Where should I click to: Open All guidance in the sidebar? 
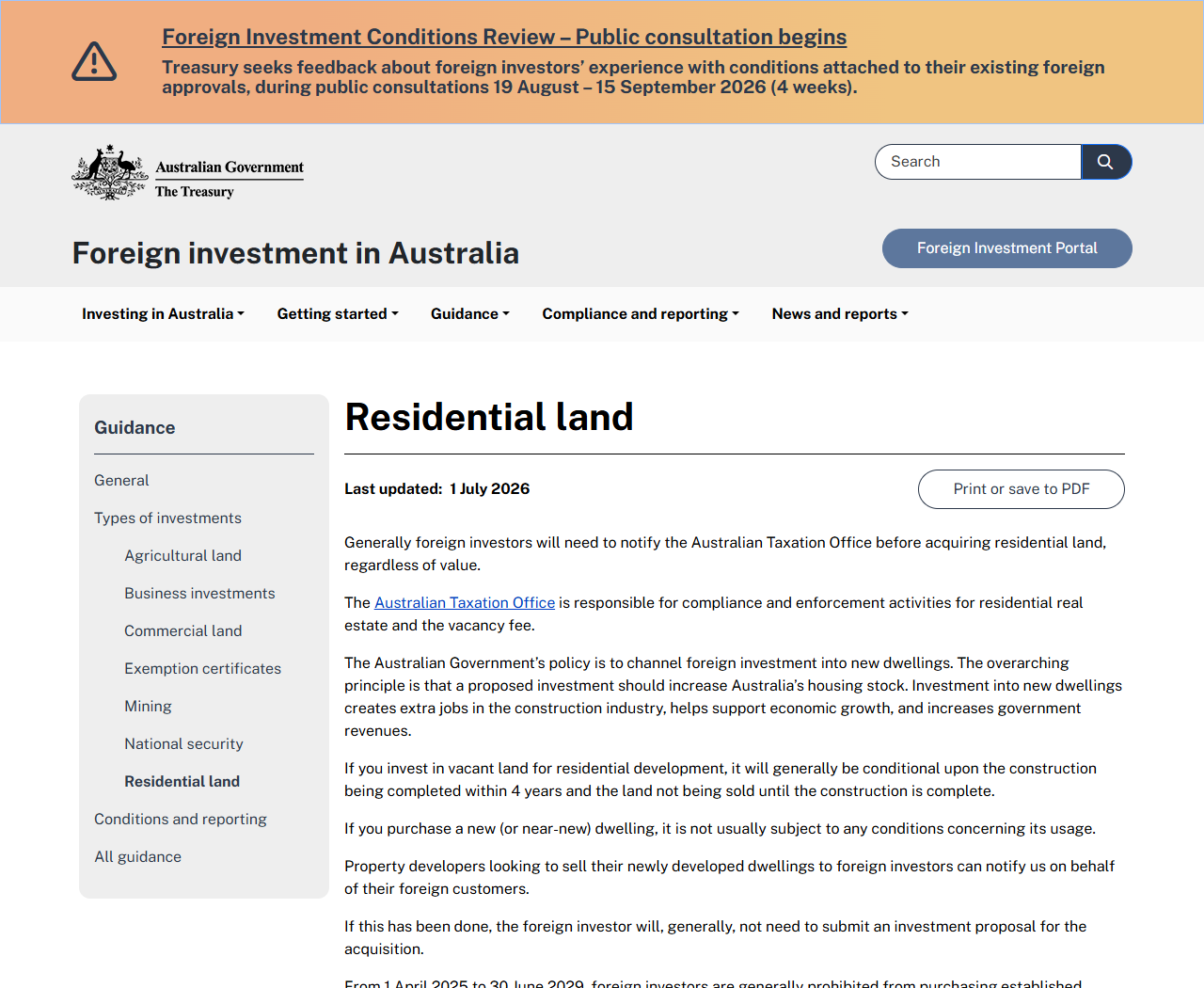click(137, 856)
